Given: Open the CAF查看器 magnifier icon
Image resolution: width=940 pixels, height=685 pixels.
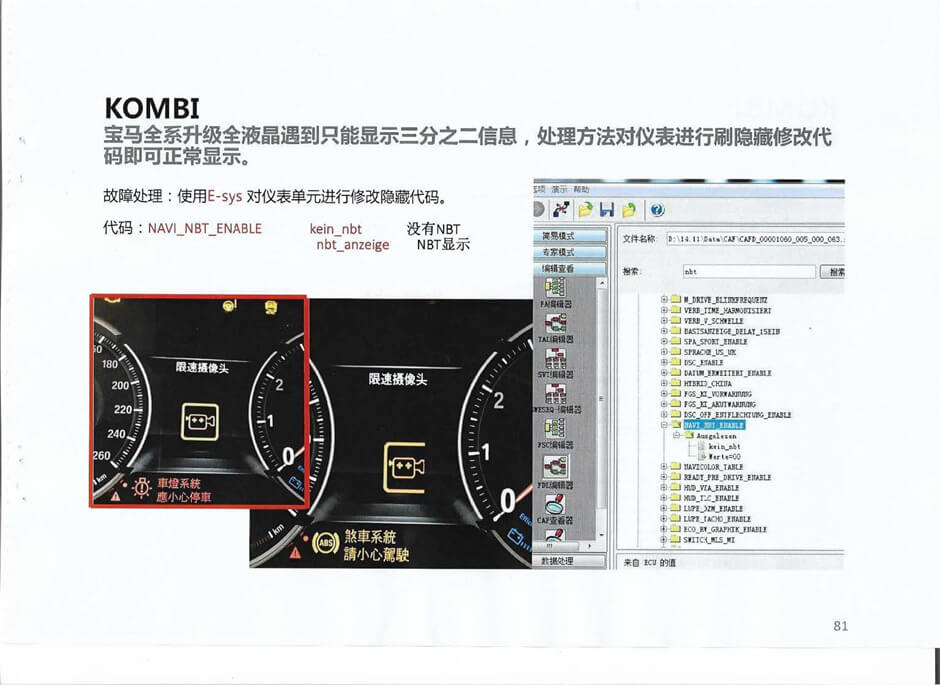Looking at the screenshot, I should point(555,504).
